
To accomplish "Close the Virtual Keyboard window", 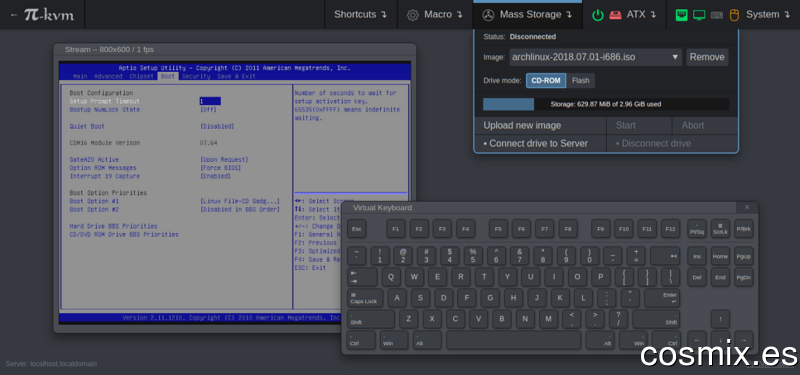I will [747, 207].
